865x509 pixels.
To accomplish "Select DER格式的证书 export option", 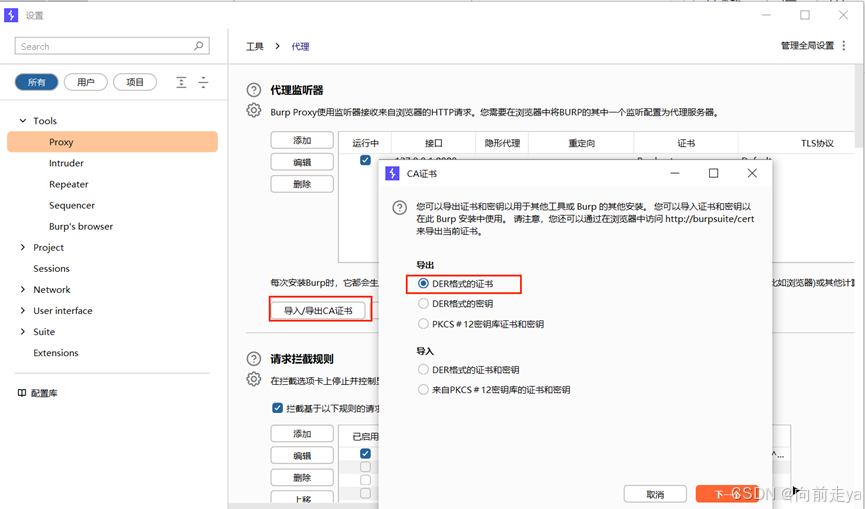I will [423, 283].
